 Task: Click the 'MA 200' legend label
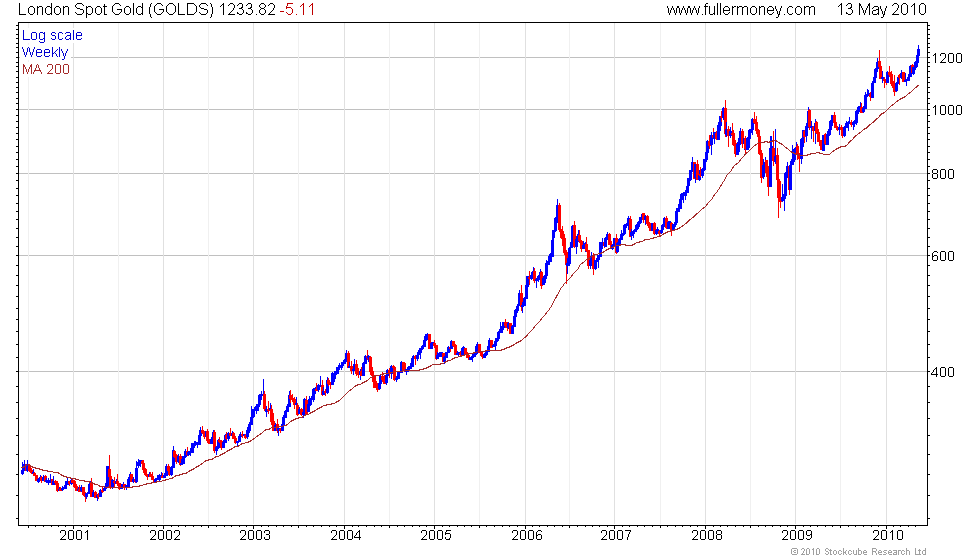pyautogui.click(x=46, y=69)
